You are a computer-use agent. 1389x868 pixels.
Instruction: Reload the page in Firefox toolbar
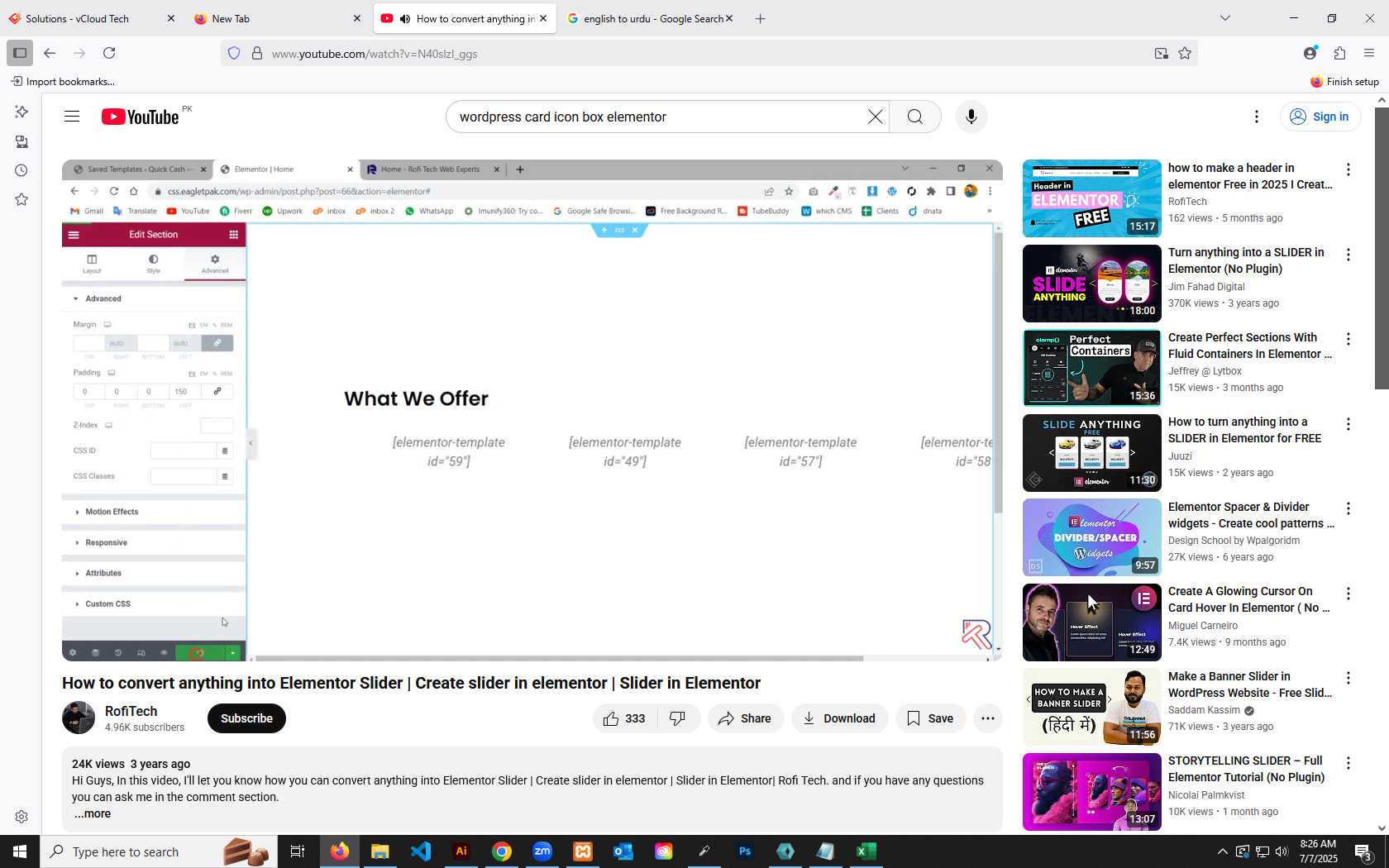(109, 53)
